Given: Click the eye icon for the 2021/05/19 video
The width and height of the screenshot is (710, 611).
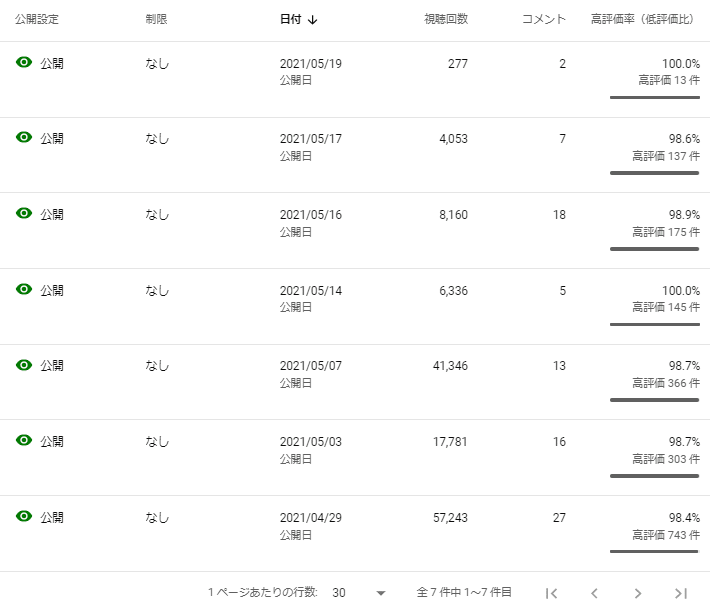Looking at the screenshot, I should point(24,63).
